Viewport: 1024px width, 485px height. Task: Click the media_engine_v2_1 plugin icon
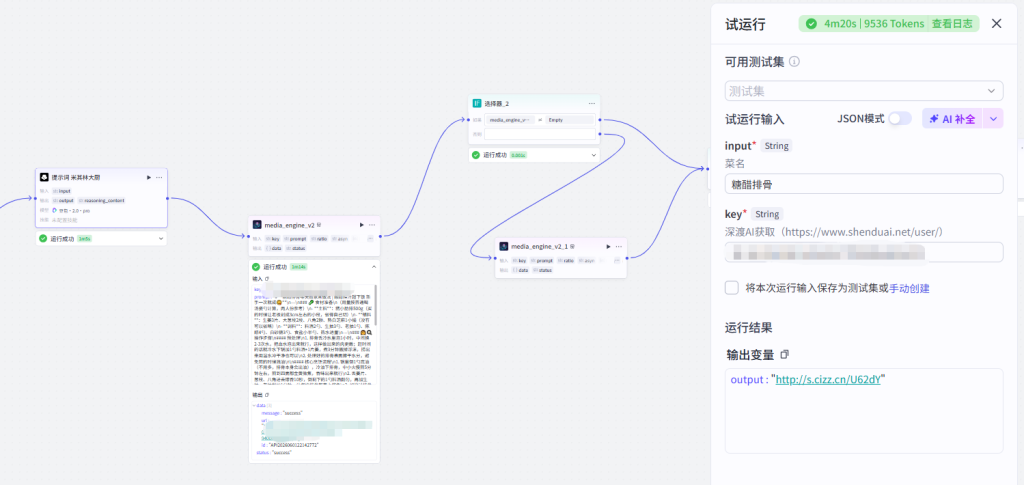pos(504,247)
